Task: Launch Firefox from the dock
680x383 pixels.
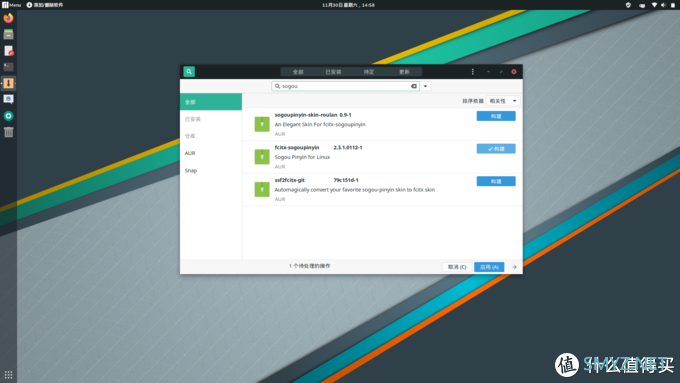Action: coord(8,18)
